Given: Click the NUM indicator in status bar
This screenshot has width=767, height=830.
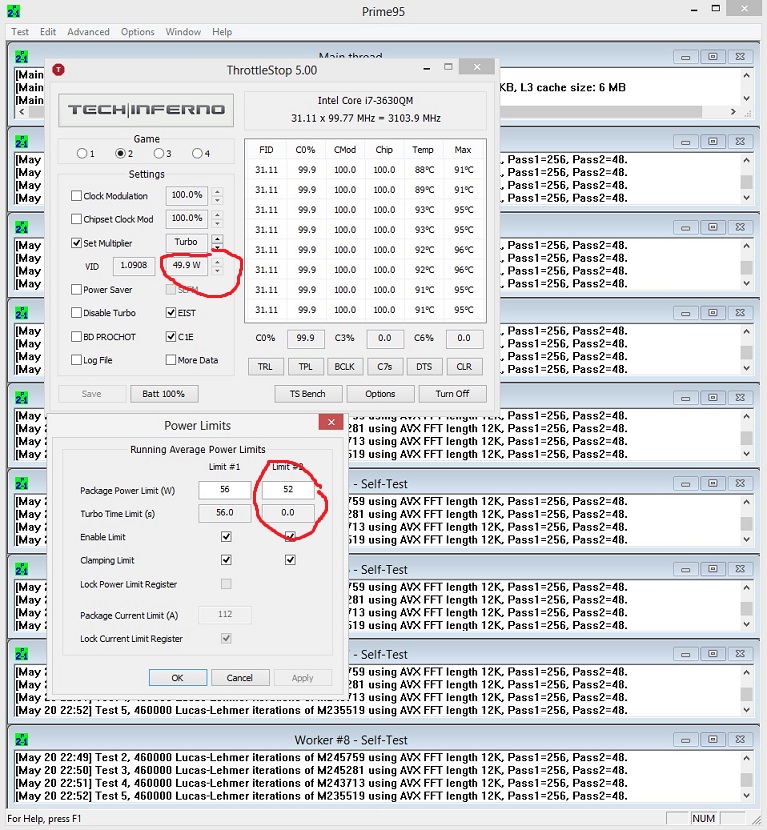Looking at the screenshot, I should click(x=703, y=818).
